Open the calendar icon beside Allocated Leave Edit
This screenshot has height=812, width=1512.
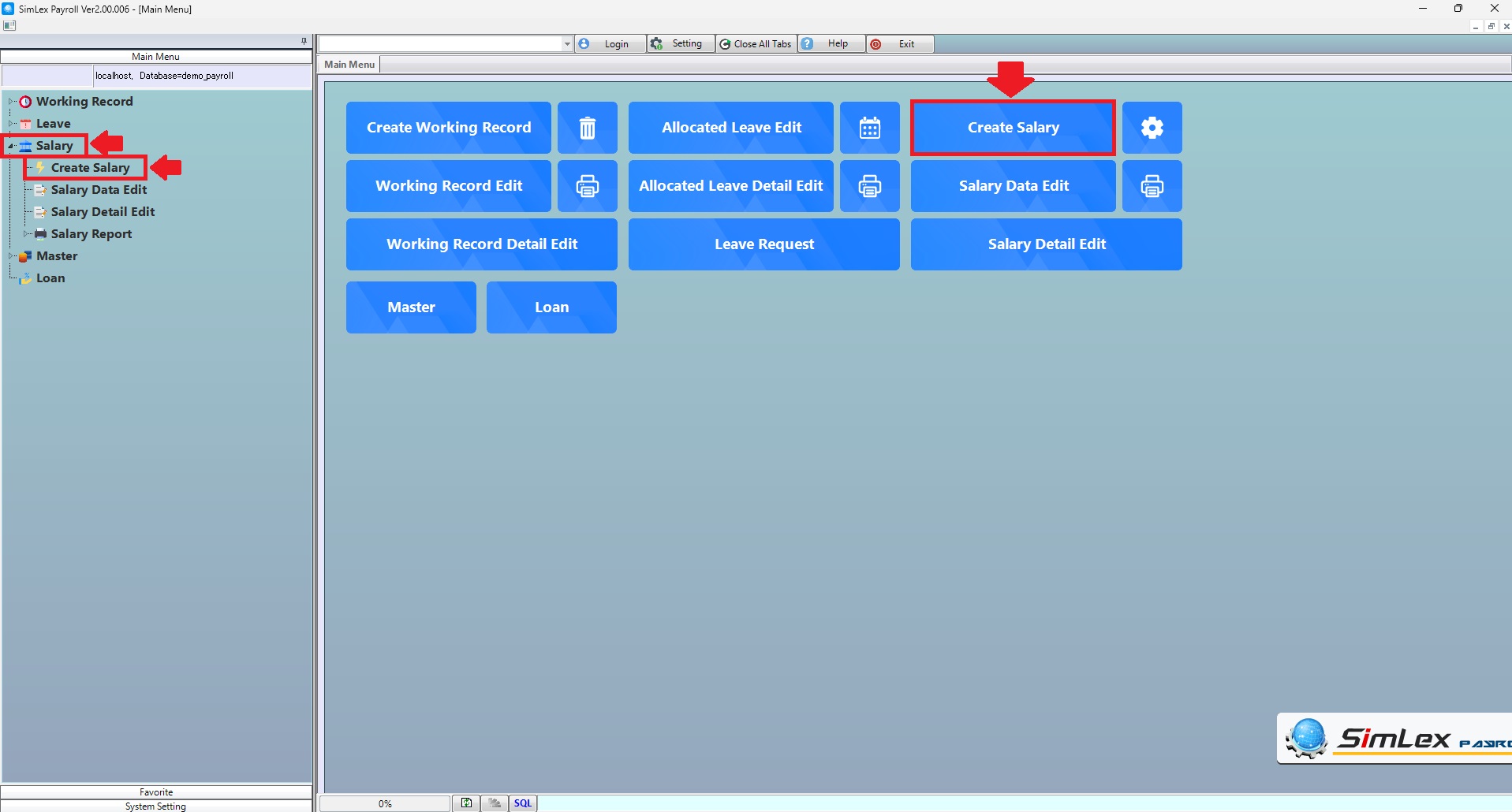point(869,128)
